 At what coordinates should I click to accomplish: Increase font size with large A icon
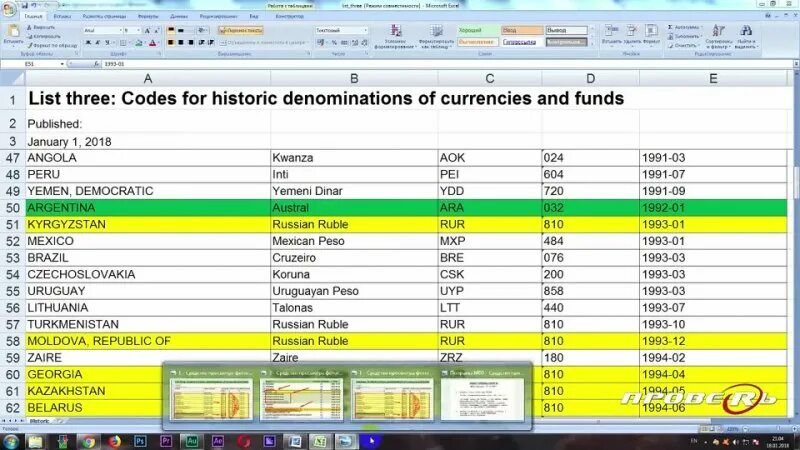(x=147, y=31)
